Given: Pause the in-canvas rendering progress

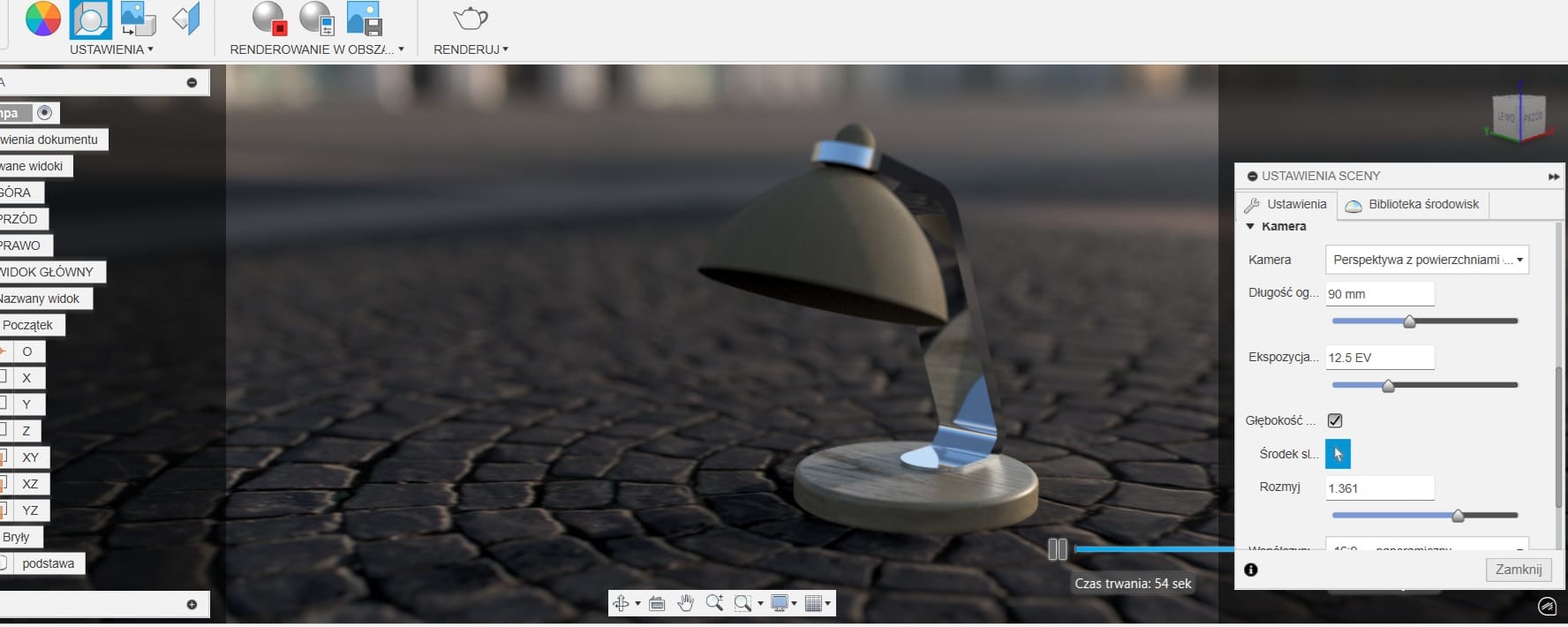Looking at the screenshot, I should pos(1057,549).
